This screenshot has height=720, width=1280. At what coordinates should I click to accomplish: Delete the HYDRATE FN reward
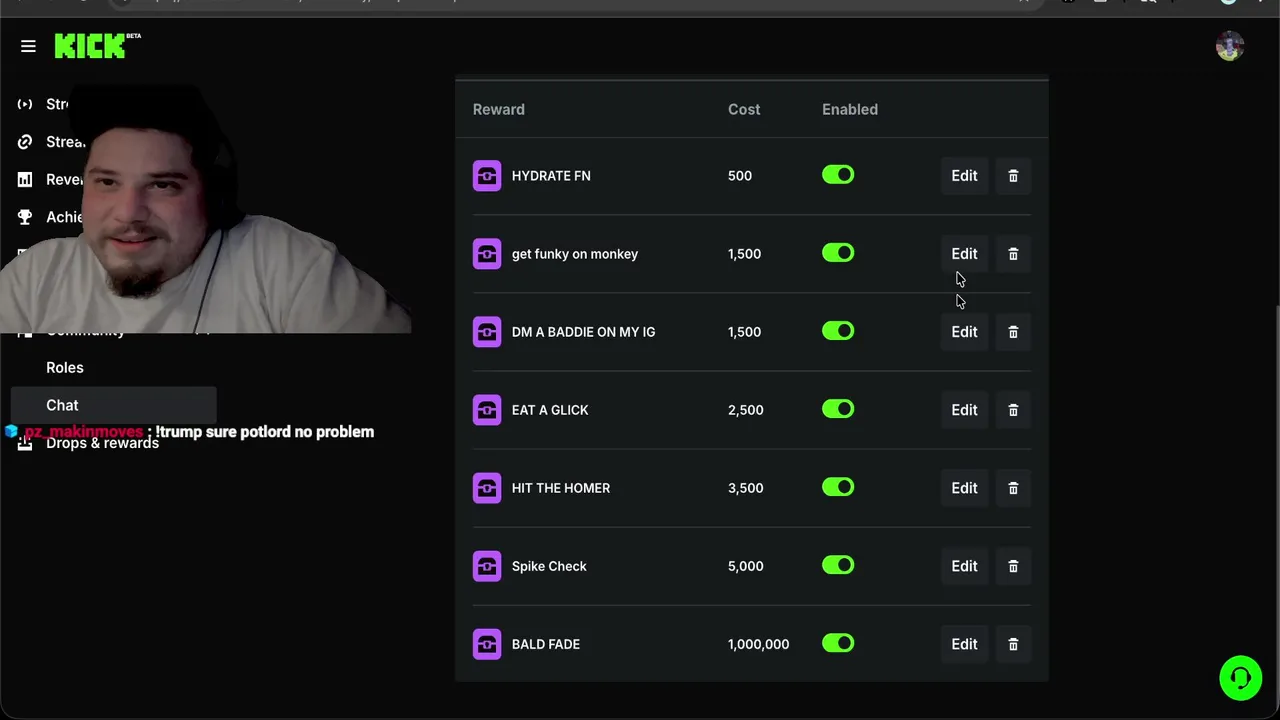pos(1013,176)
